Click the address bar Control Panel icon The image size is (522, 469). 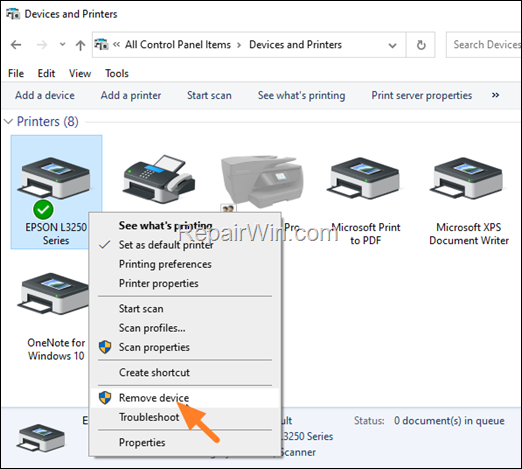[101, 44]
